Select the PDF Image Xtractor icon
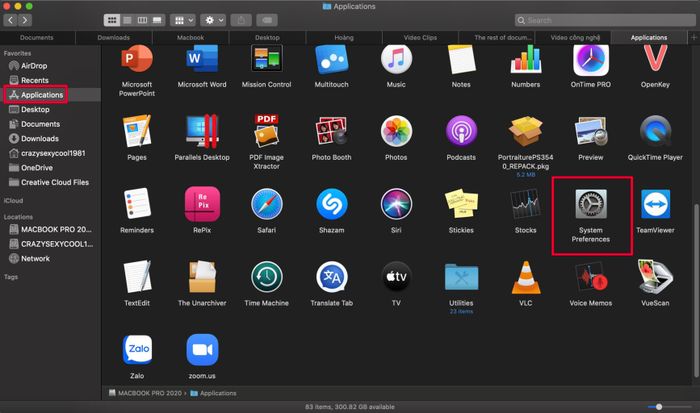 click(x=267, y=131)
